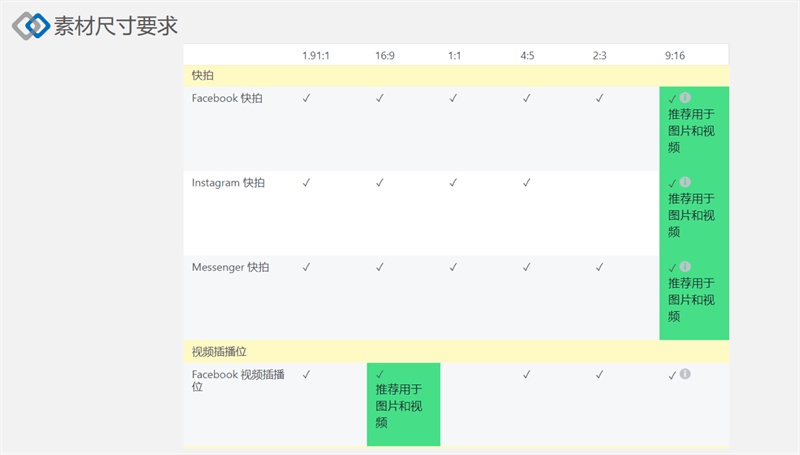Click the 2:3 column header

coord(599,56)
